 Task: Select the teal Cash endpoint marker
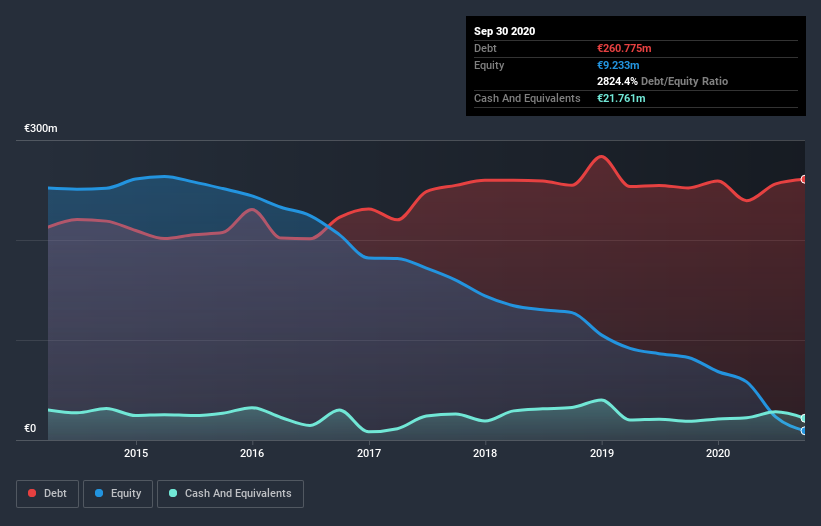click(804, 418)
